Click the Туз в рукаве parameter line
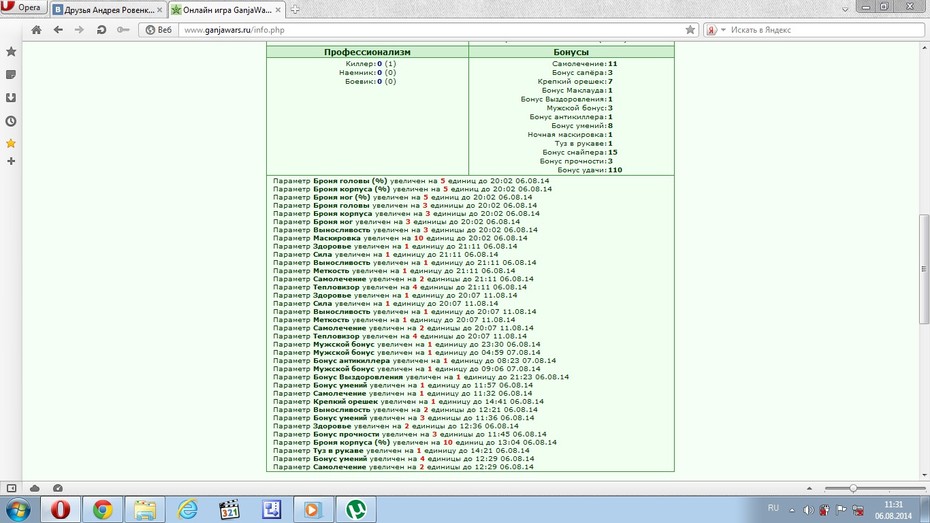This screenshot has height=523, width=930. click(x=401, y=451)
